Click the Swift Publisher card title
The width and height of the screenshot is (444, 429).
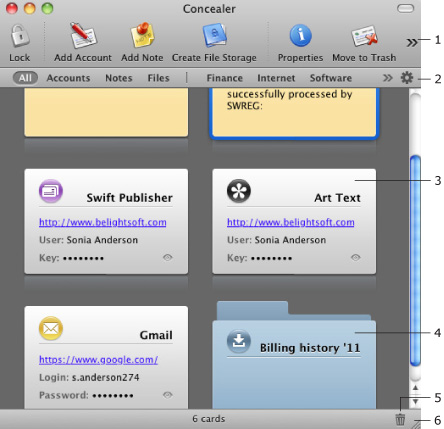130,198
